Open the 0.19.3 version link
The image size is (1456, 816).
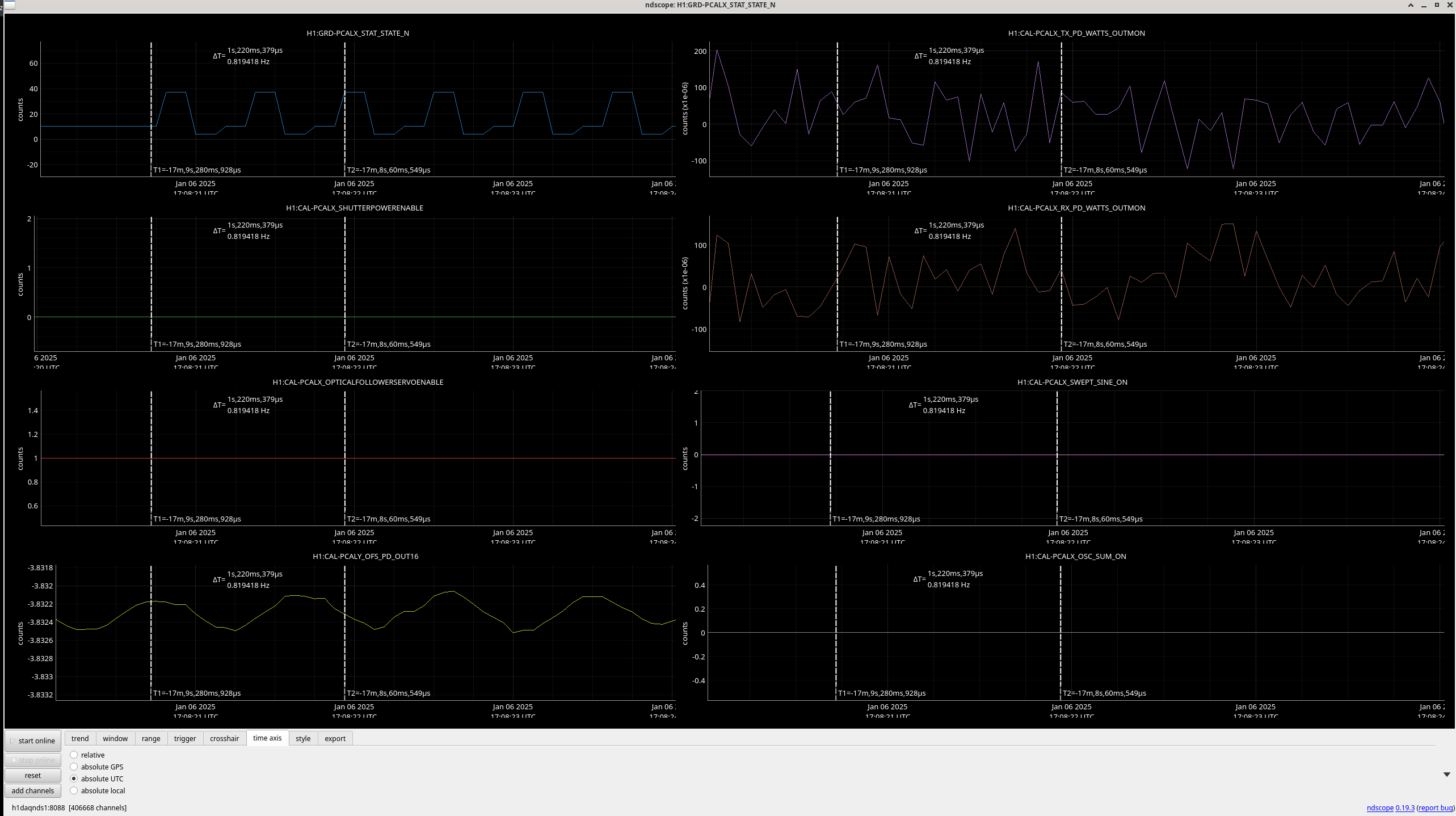1405,807
